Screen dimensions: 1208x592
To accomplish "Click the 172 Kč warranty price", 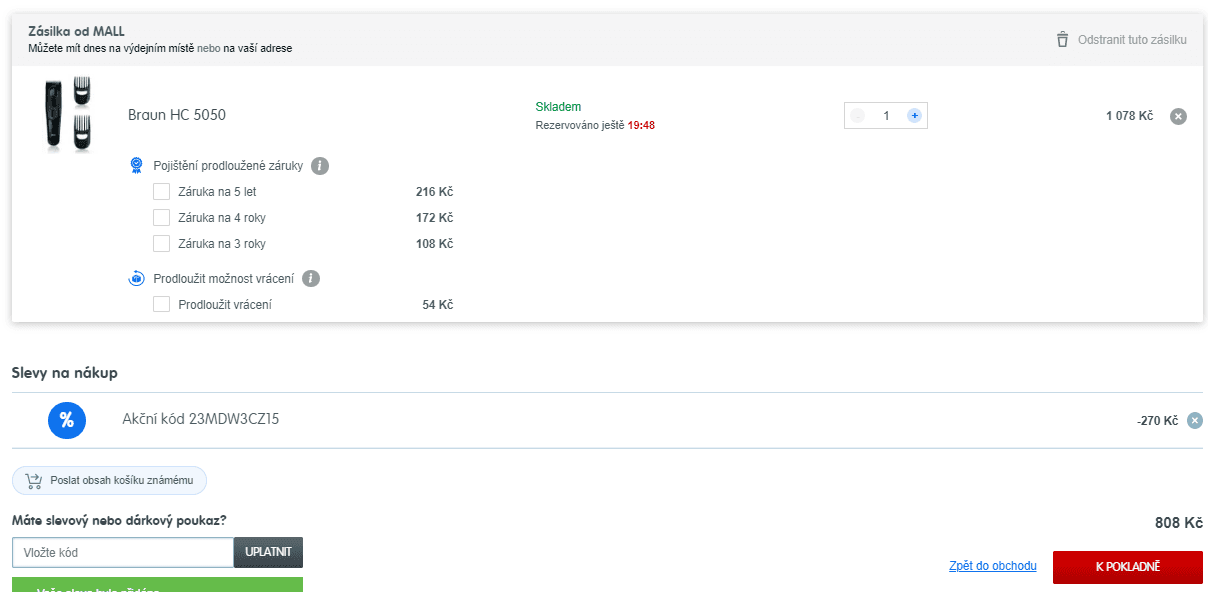I will point(434,218).
